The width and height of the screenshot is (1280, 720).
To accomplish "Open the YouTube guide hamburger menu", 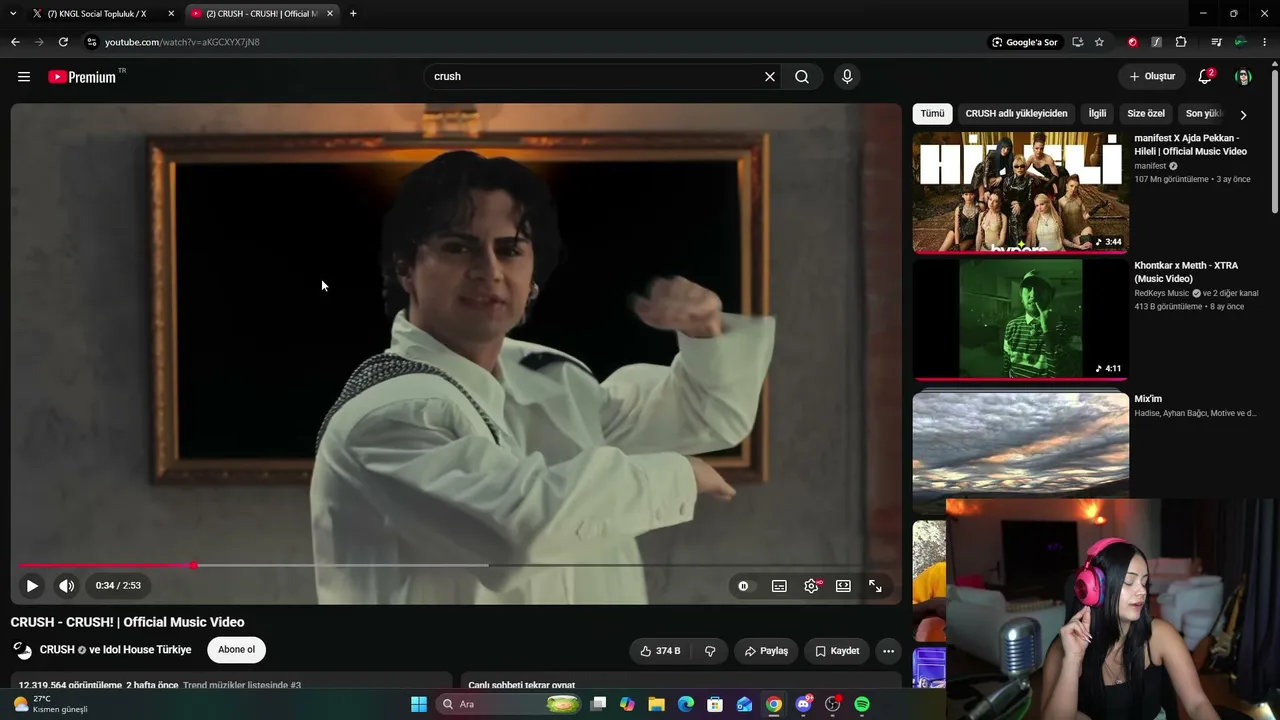I will (24, 77).
